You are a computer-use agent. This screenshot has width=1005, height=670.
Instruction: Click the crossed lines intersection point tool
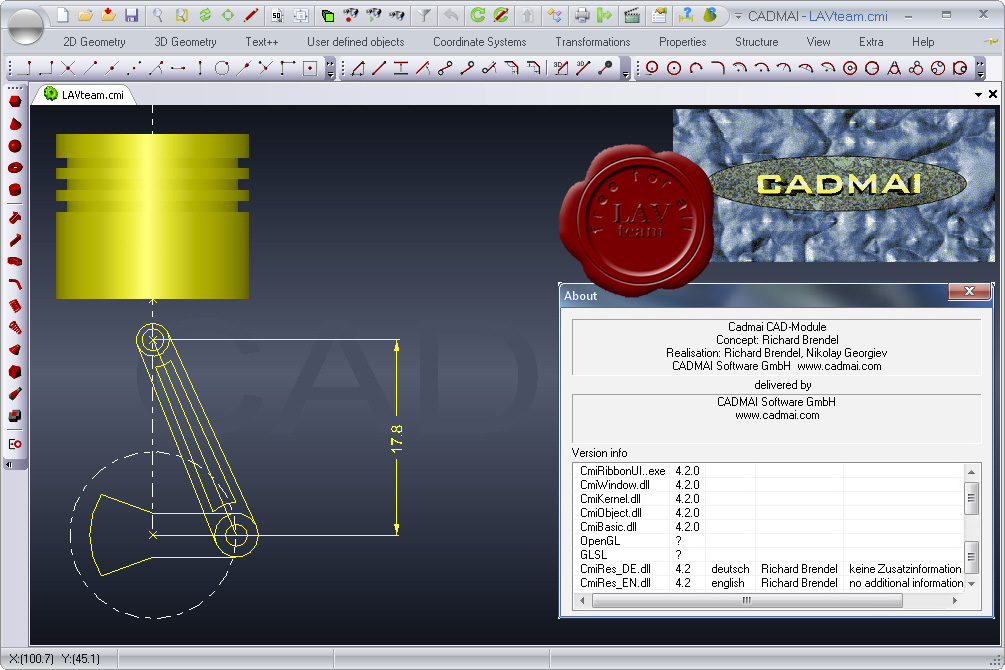tap(68, 68)
